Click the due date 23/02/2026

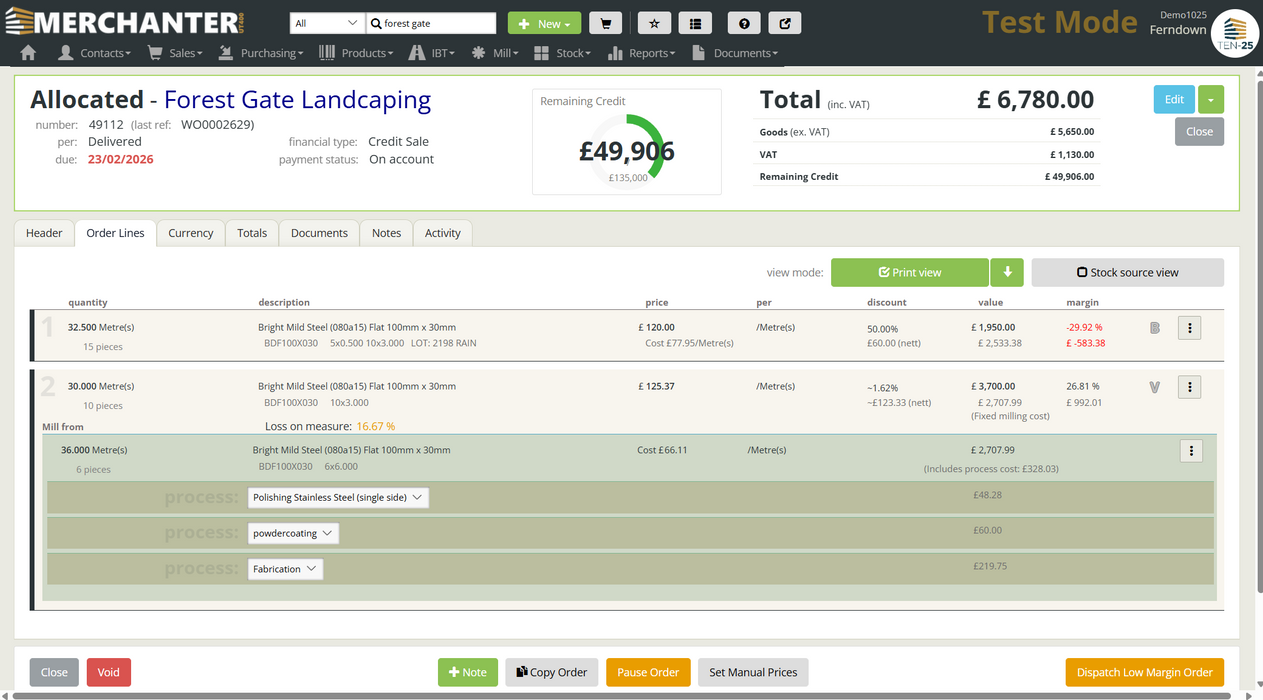click(x=121, y=159)
